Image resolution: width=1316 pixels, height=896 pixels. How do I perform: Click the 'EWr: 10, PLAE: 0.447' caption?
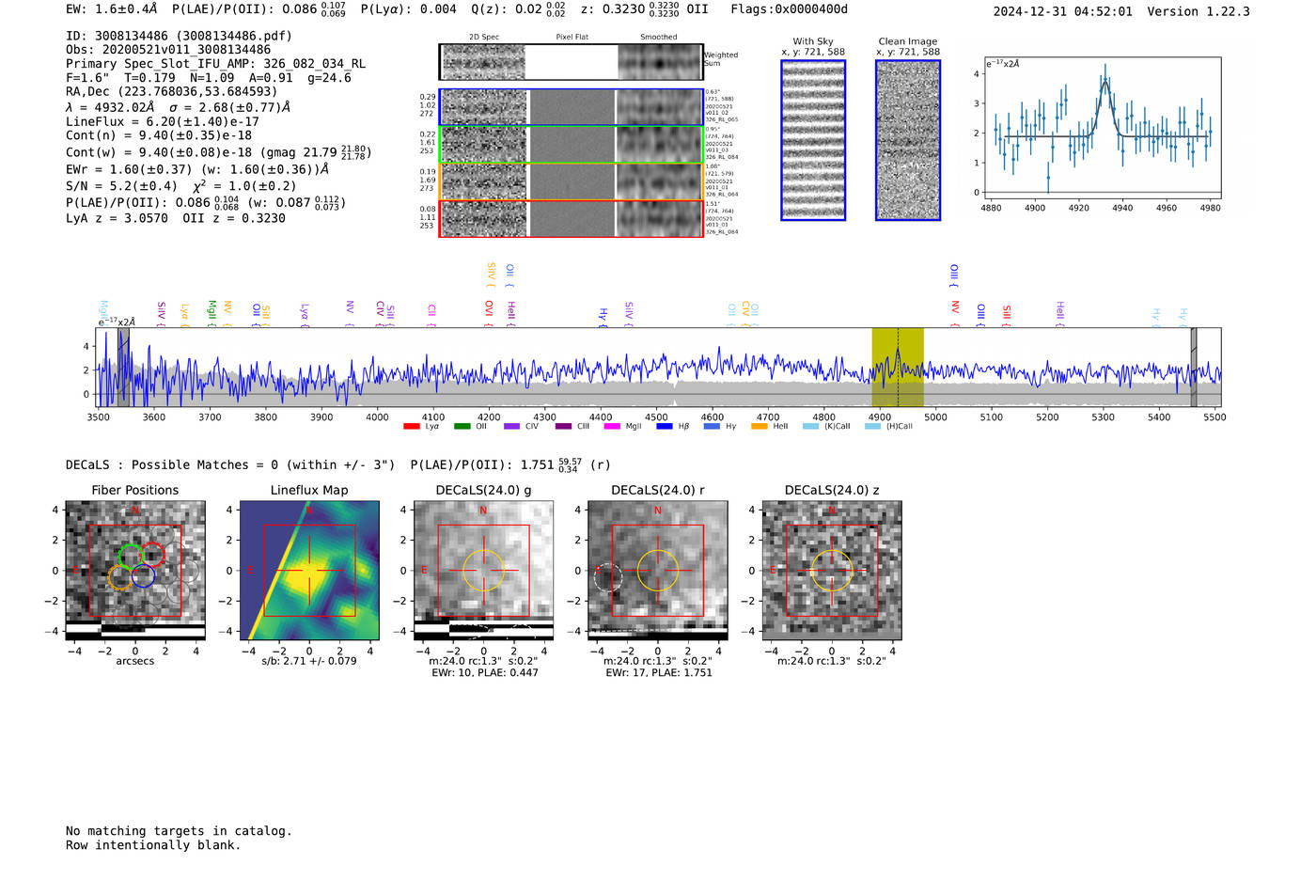click(485, 673)
